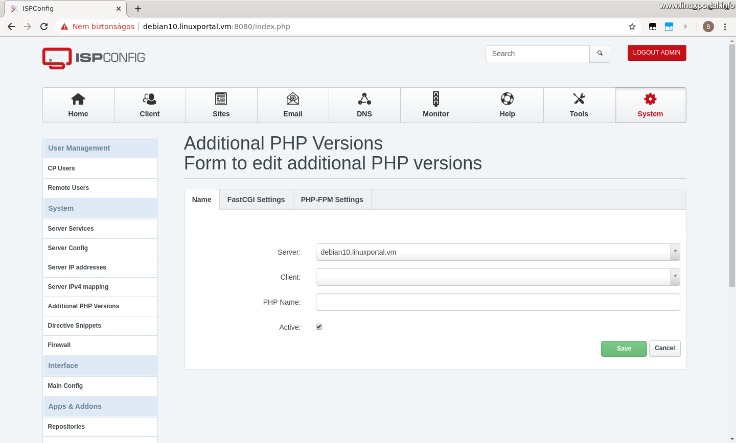This screenshot has height=443, width=736.
Task: Switch to the Name tab
Action: coord(202,199)
